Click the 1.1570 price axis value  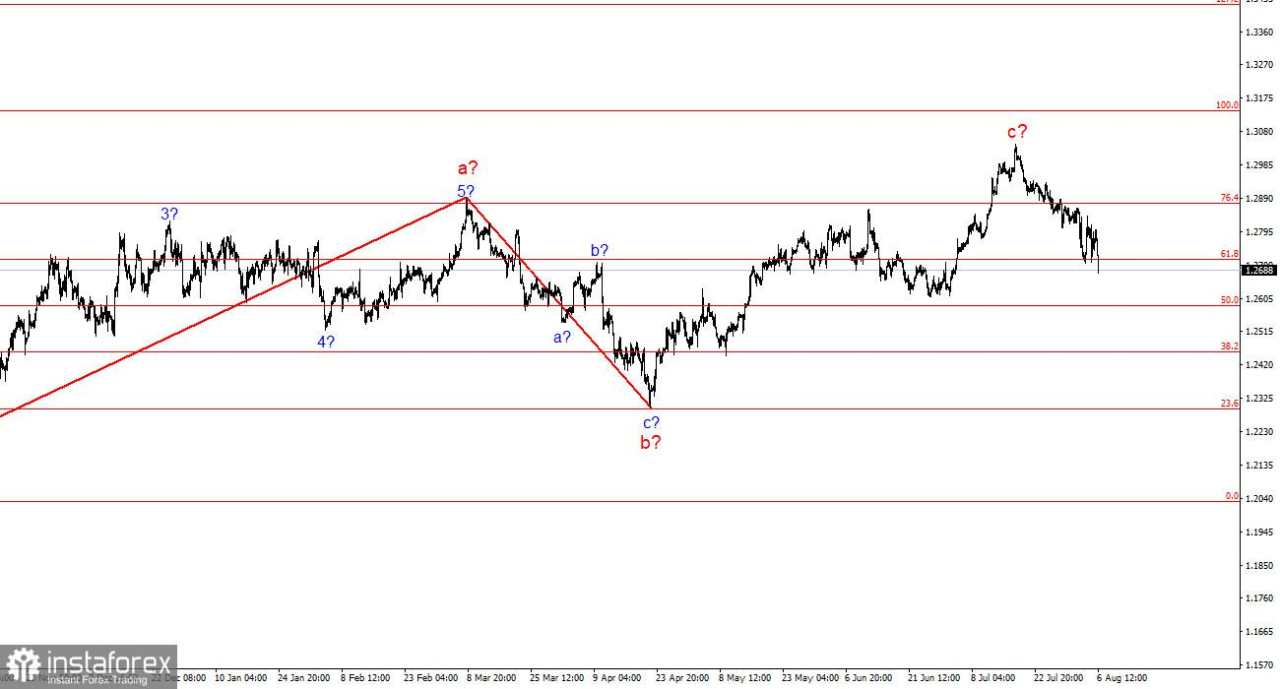tap(1259, 665)
